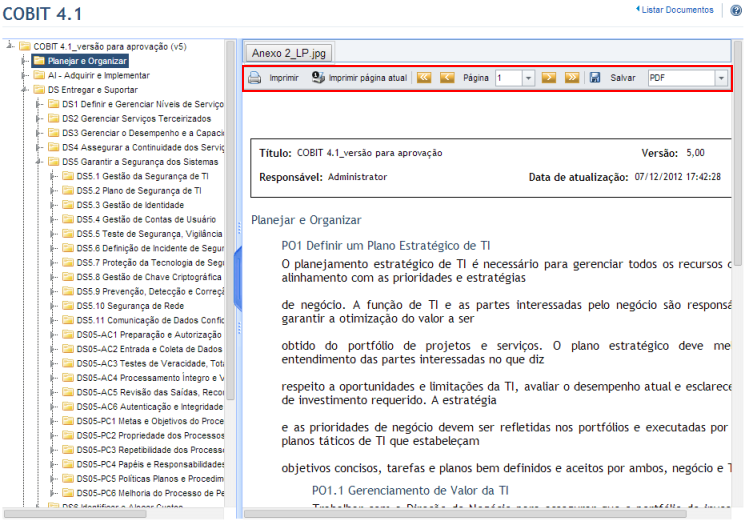Open the Página number dropdown

point(528,78)
